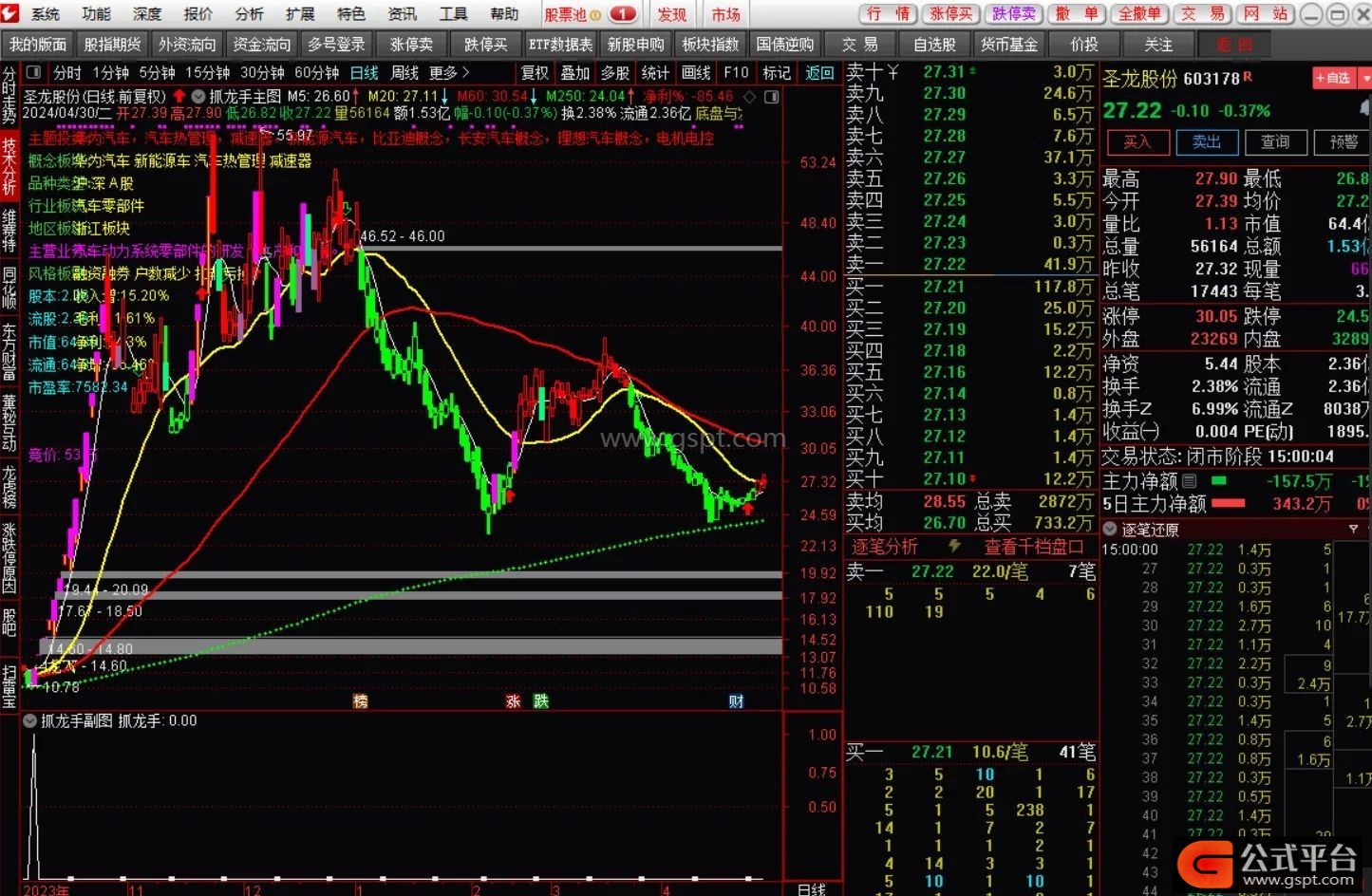Click the 买入 buy button
The image size is (1372, 896).
(1137, 142)
